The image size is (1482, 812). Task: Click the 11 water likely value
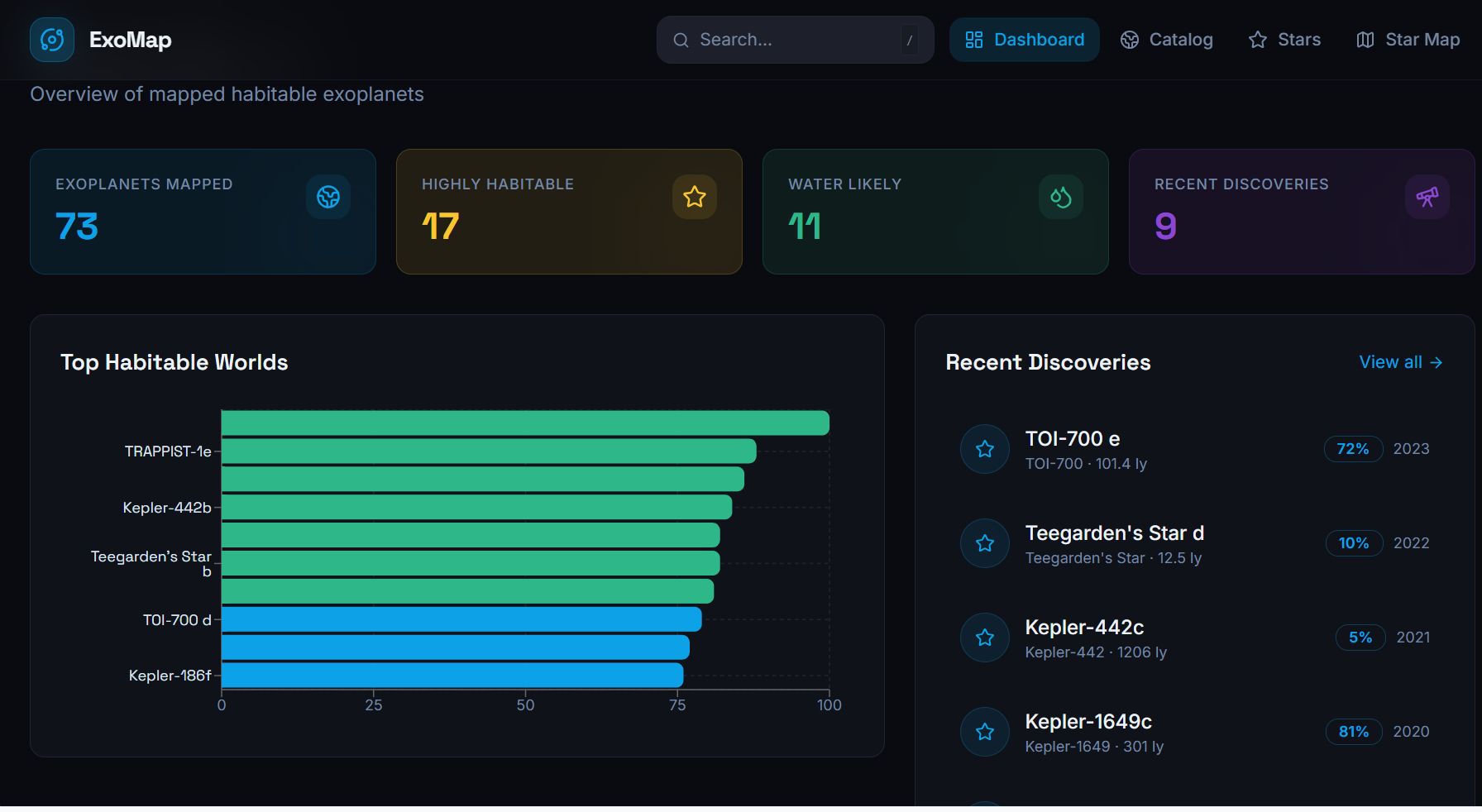tap(805, 227)
